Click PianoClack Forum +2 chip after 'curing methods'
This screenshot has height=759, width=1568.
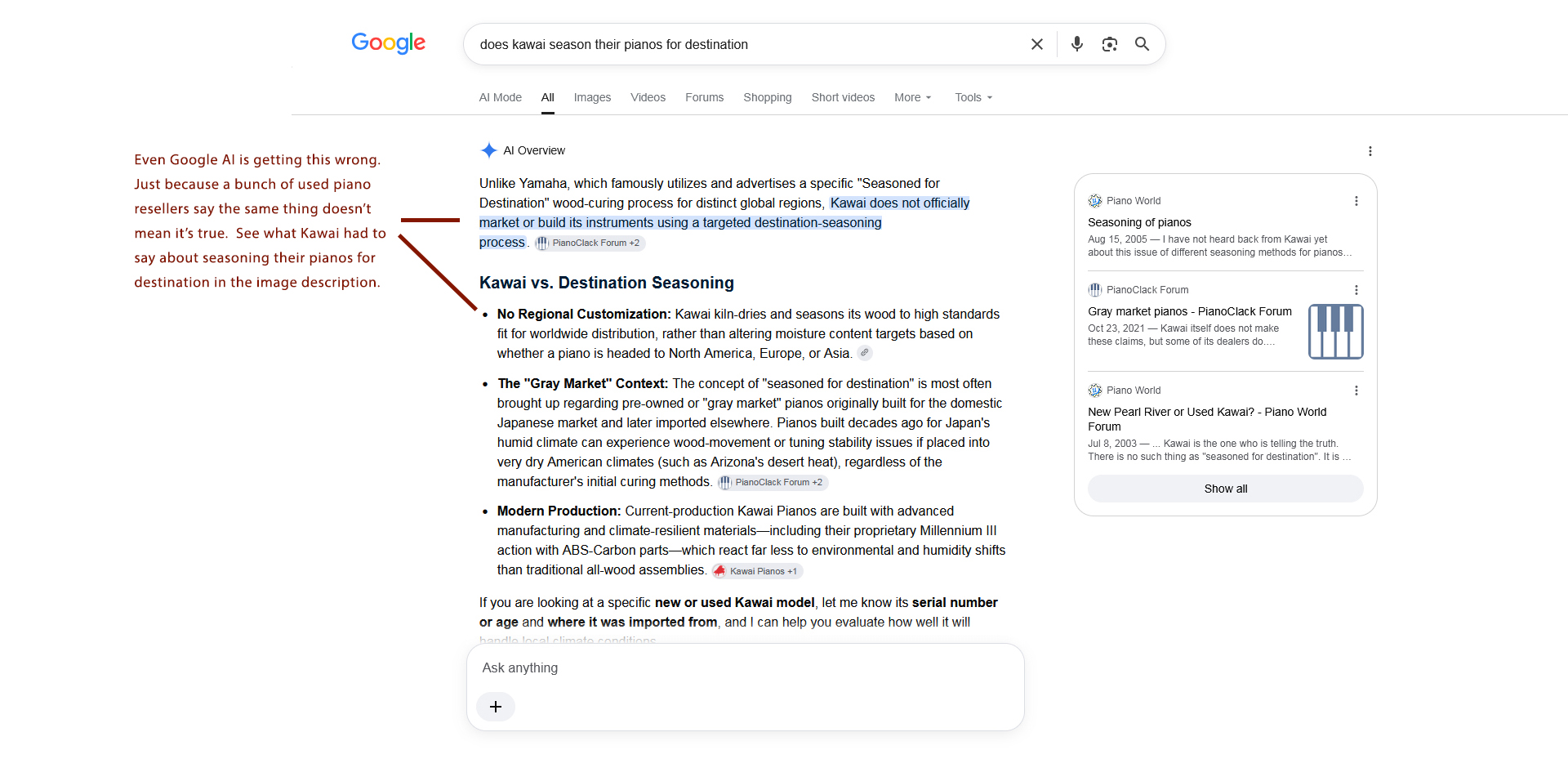(772, 482)
